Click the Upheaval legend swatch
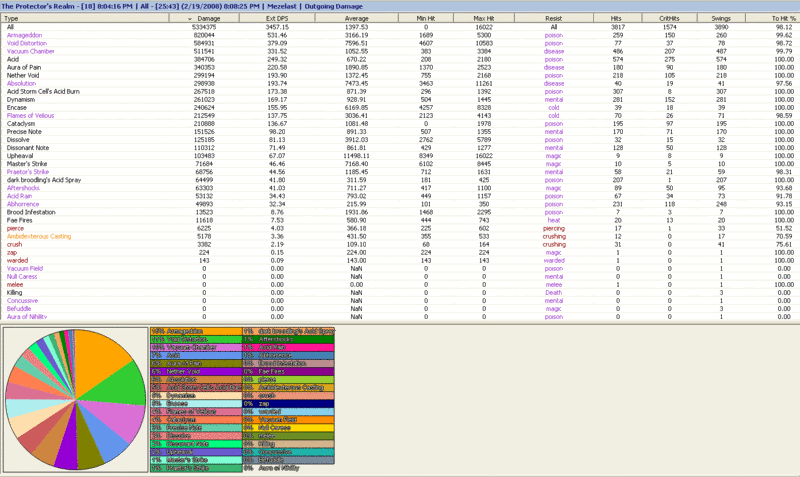Viewport: 800px width, 477px height. (x=196, y=452)
